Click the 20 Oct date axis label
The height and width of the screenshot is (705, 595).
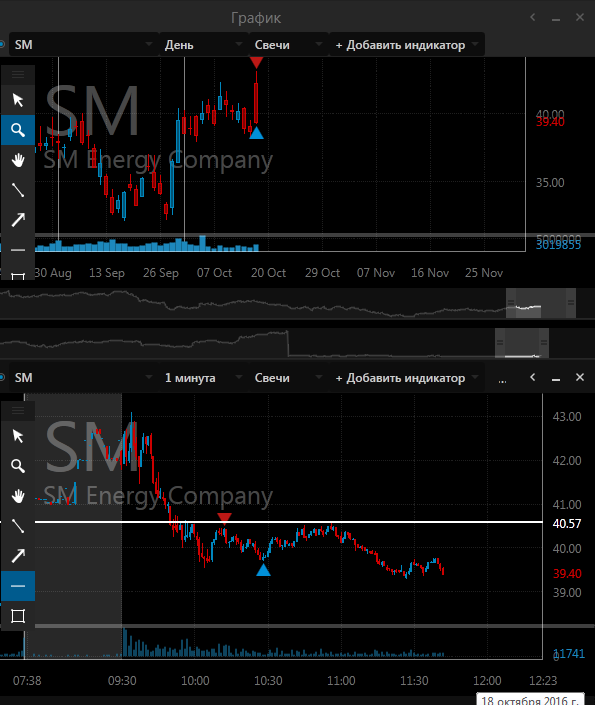click(268, 273)
